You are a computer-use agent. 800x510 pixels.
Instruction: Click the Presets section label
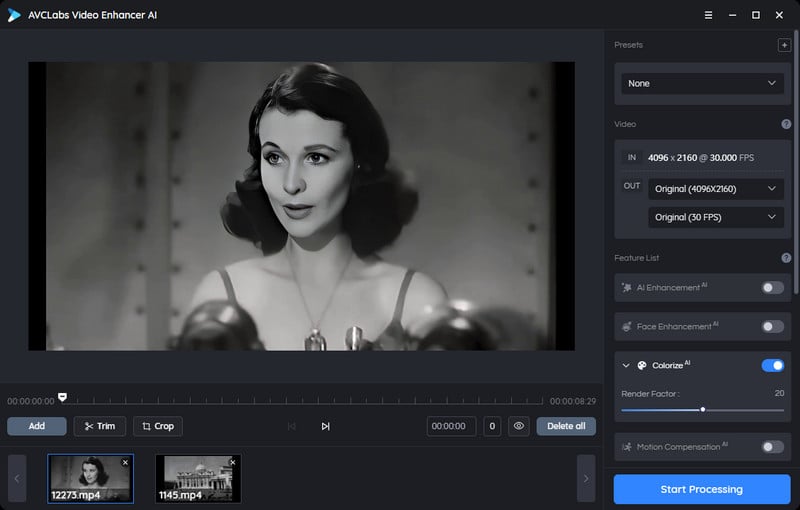pyautogui.click(x=628, y=45)
